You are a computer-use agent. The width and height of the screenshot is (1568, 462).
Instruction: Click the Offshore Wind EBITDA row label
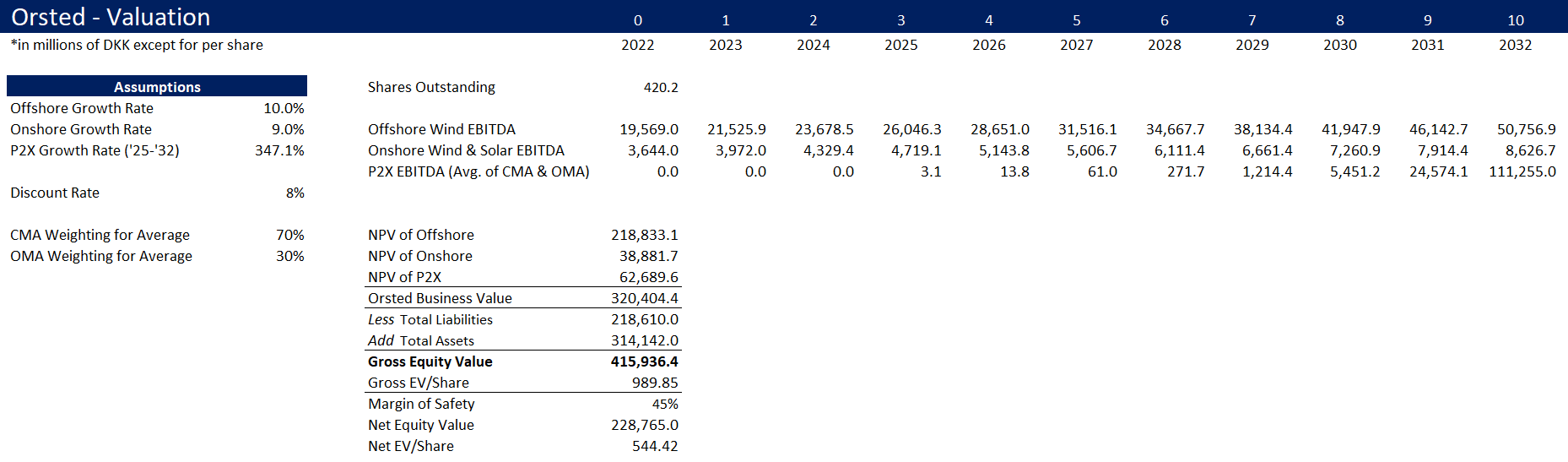pos(441,129)
